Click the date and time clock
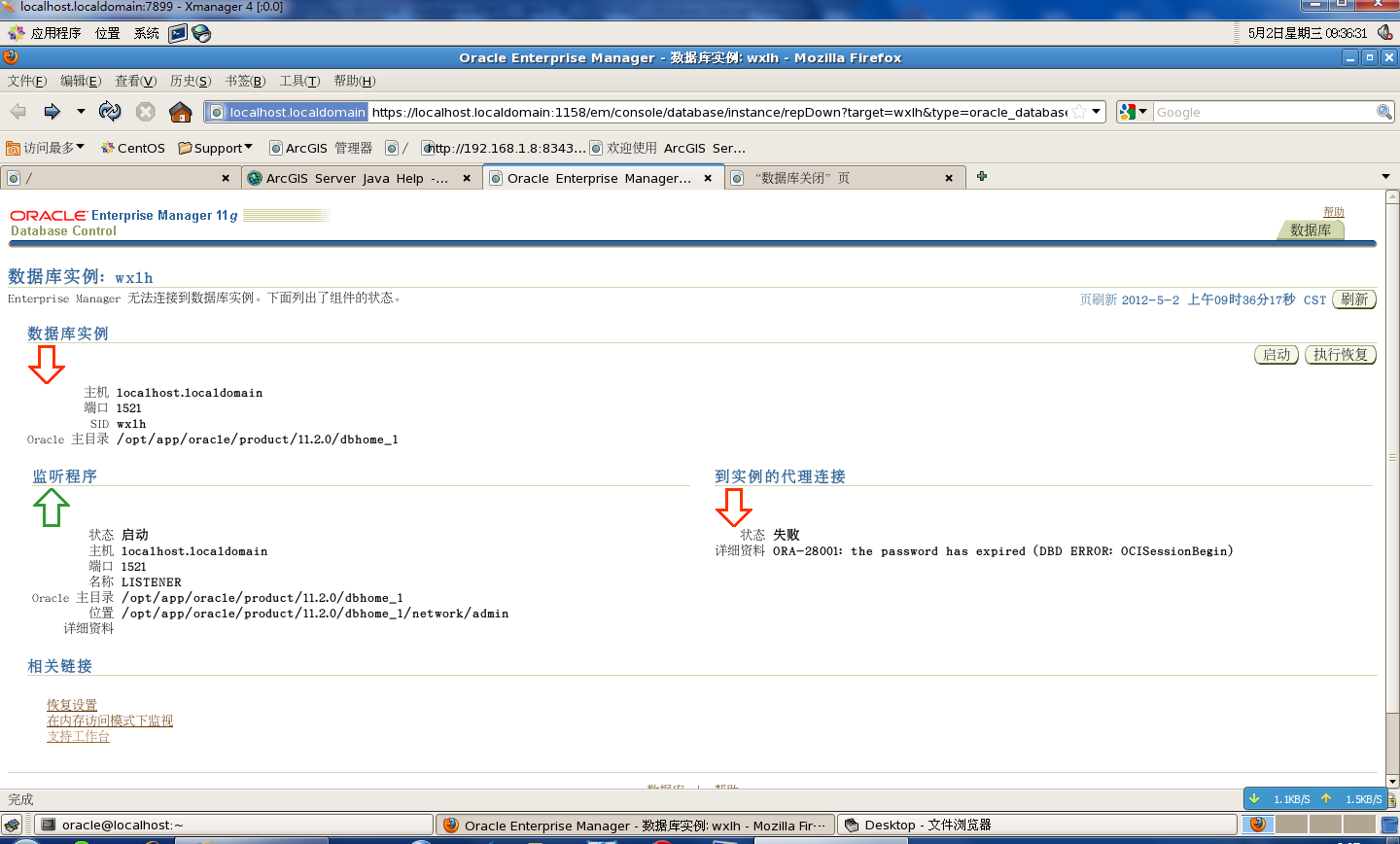Viewport: 1400px width, 844px height. (1308, 33)
